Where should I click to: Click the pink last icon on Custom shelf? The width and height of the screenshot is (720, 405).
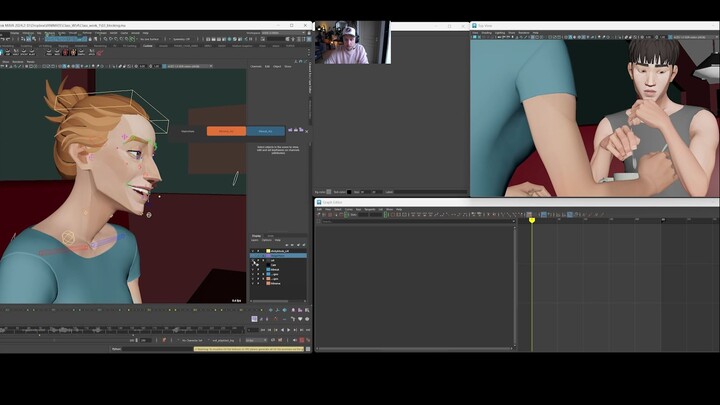[100, 52]
